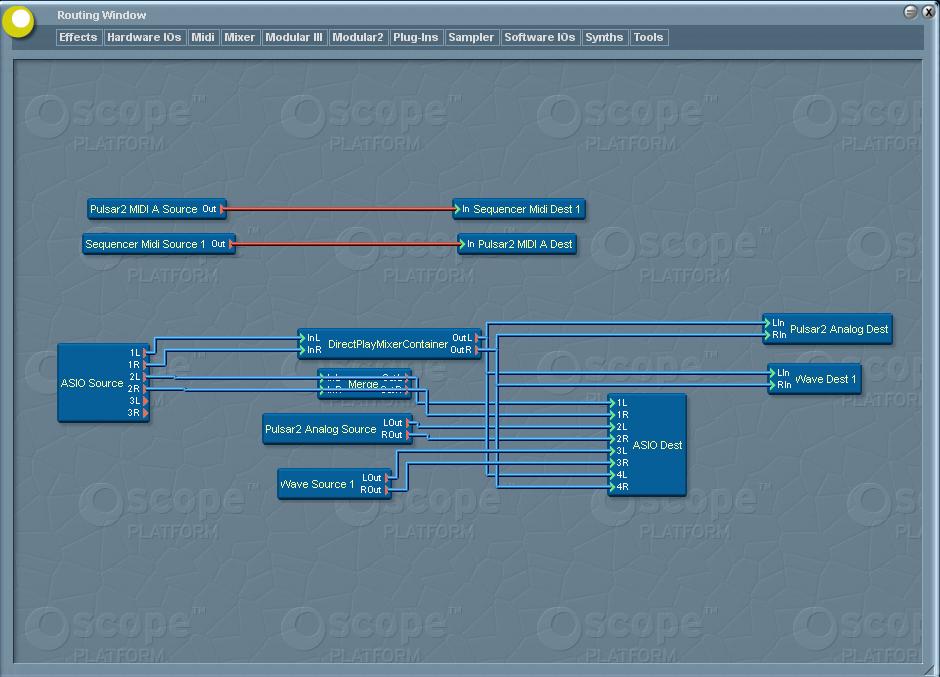
Task: Click ROut port on Wave Source 1
Action: click(387, 490)
